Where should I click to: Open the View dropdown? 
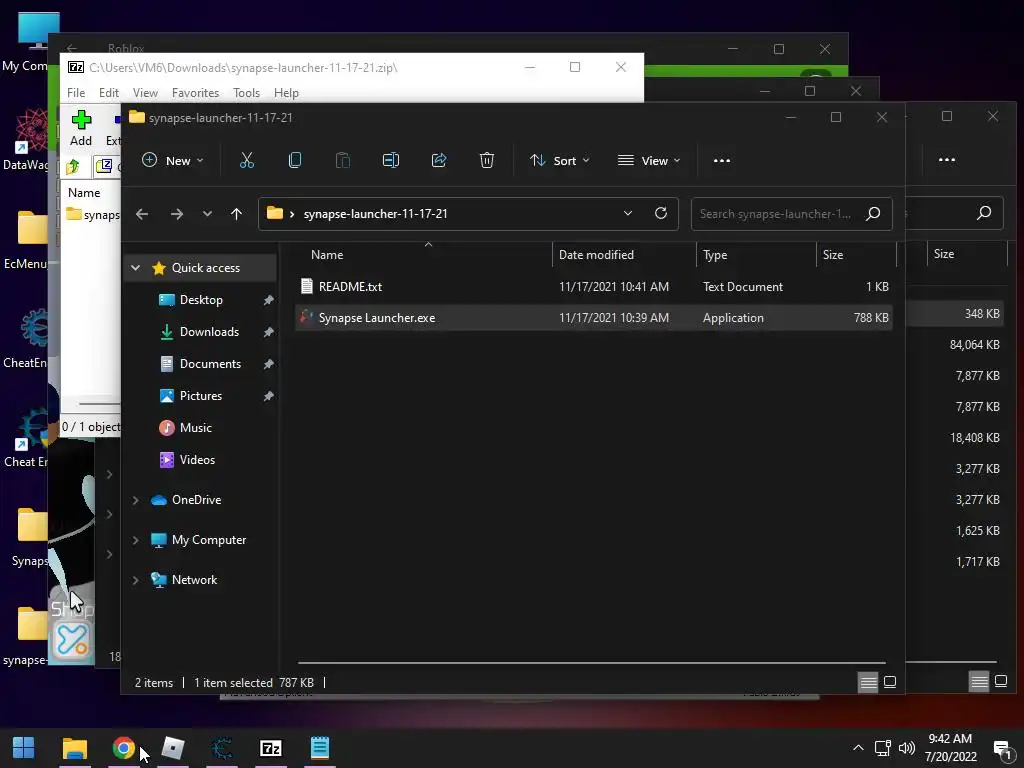pos(649,161)
